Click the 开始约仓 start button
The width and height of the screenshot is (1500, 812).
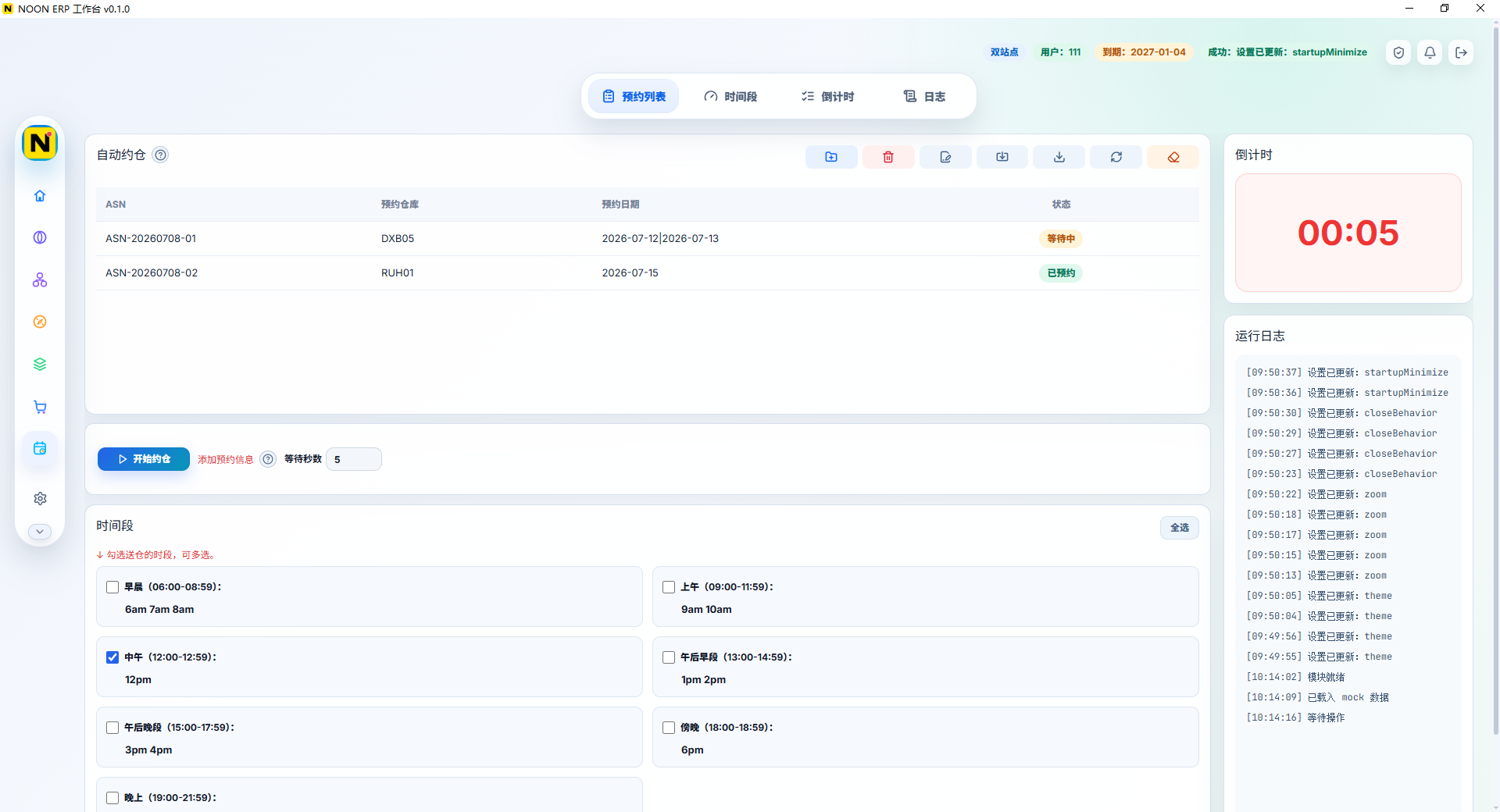144,459
